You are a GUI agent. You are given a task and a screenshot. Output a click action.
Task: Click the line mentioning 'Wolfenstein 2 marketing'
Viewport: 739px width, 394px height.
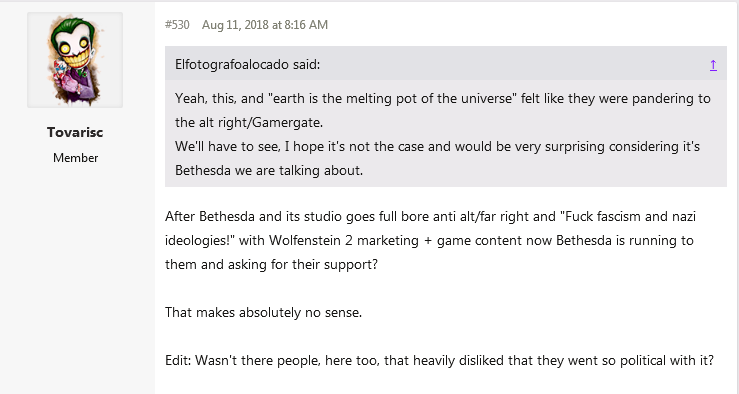429,241
